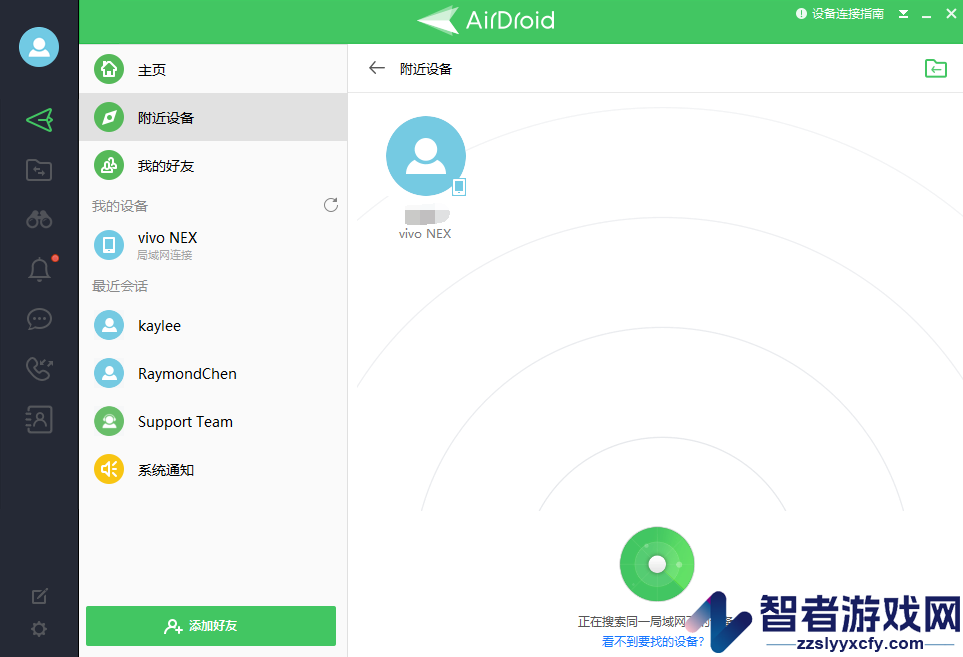Click the 最近会话 section label
This screenshot has height=657, width=963.
(120, 286)
